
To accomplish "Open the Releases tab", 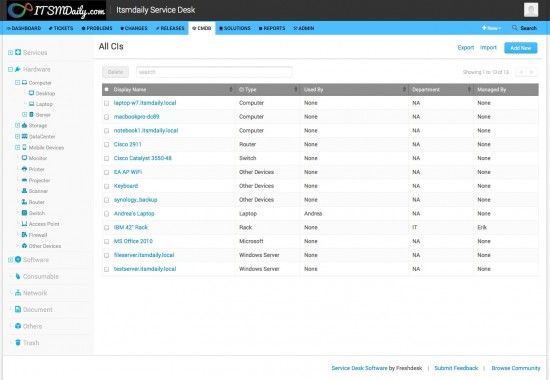I will click(x=170, y=28).
